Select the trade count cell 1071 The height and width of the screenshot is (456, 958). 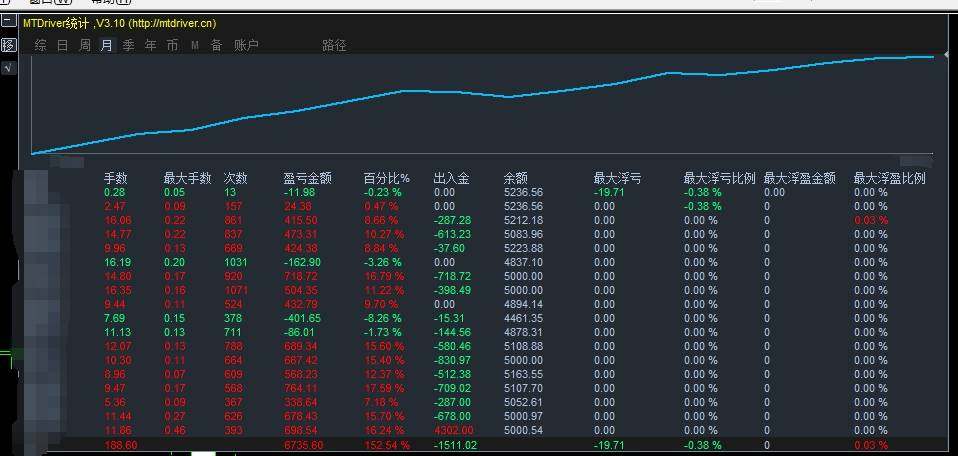(236, 290)
